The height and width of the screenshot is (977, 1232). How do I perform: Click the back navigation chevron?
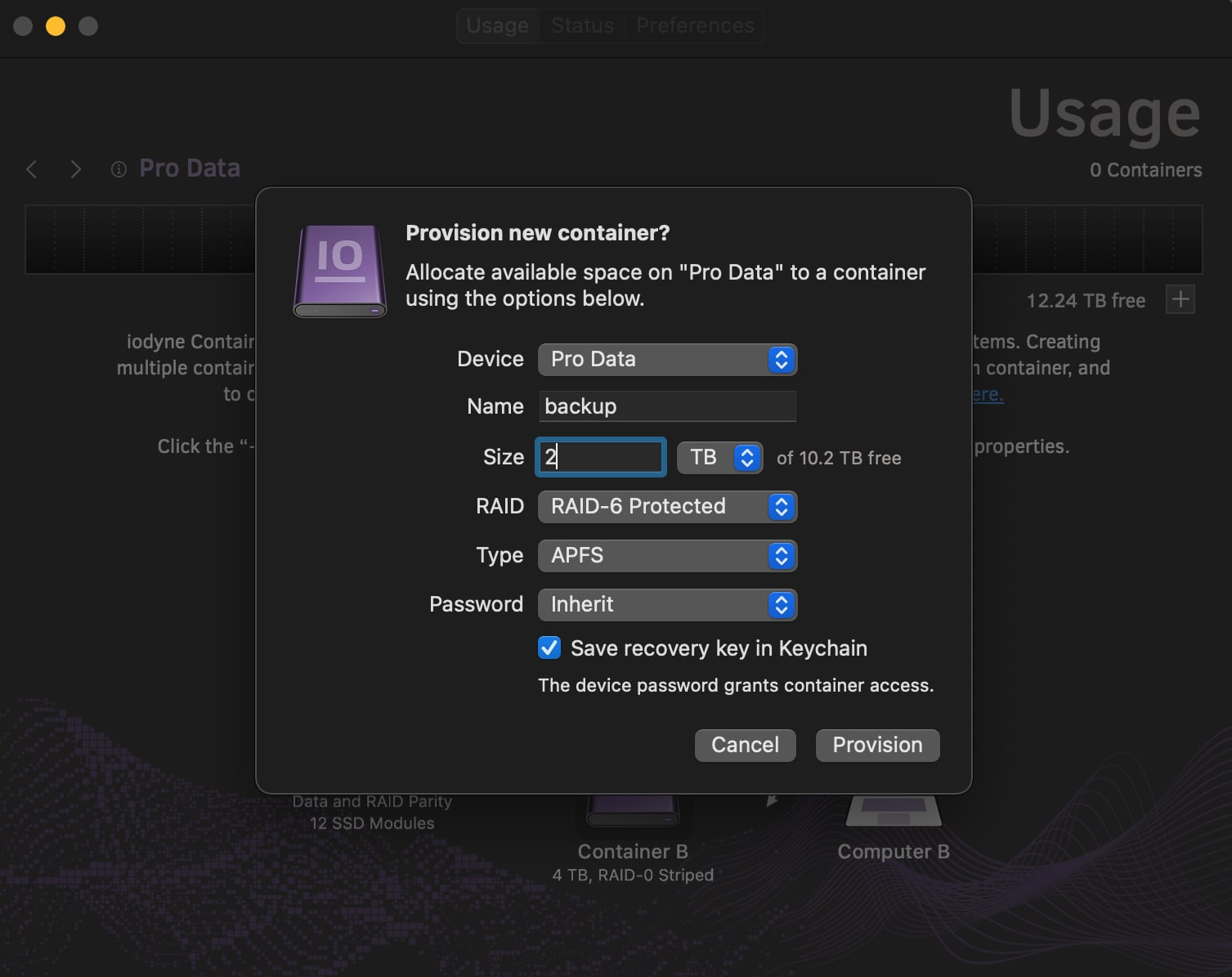tap(32, 169)
